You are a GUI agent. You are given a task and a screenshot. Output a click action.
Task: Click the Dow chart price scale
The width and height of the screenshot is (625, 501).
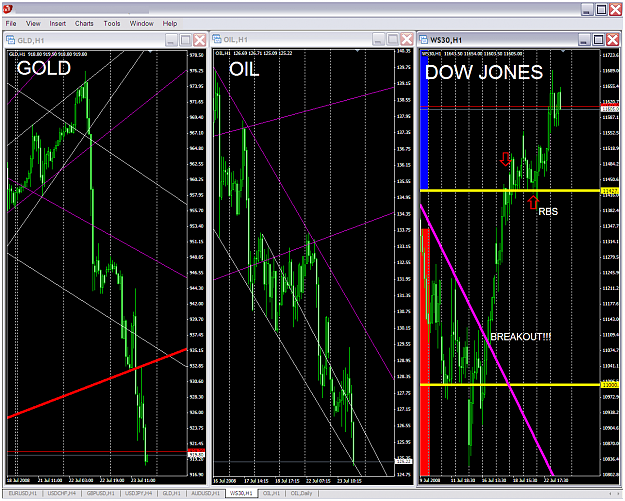pyautogui.click(x=610, y=263)
